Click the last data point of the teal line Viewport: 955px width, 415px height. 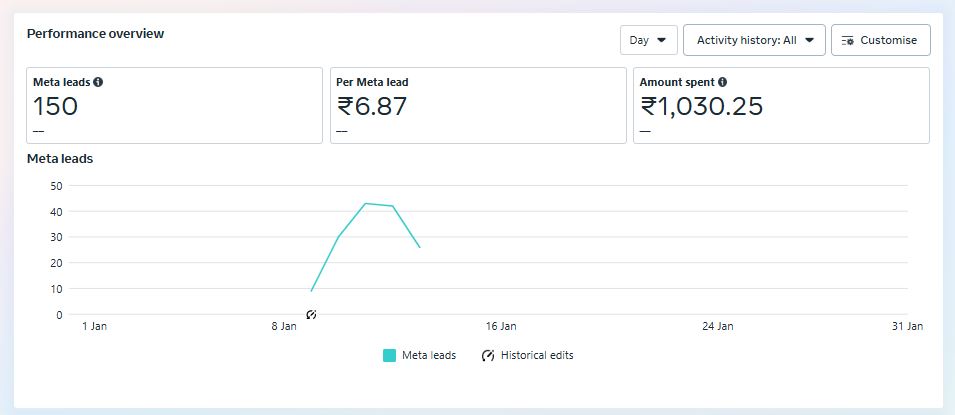pos(420,247)
